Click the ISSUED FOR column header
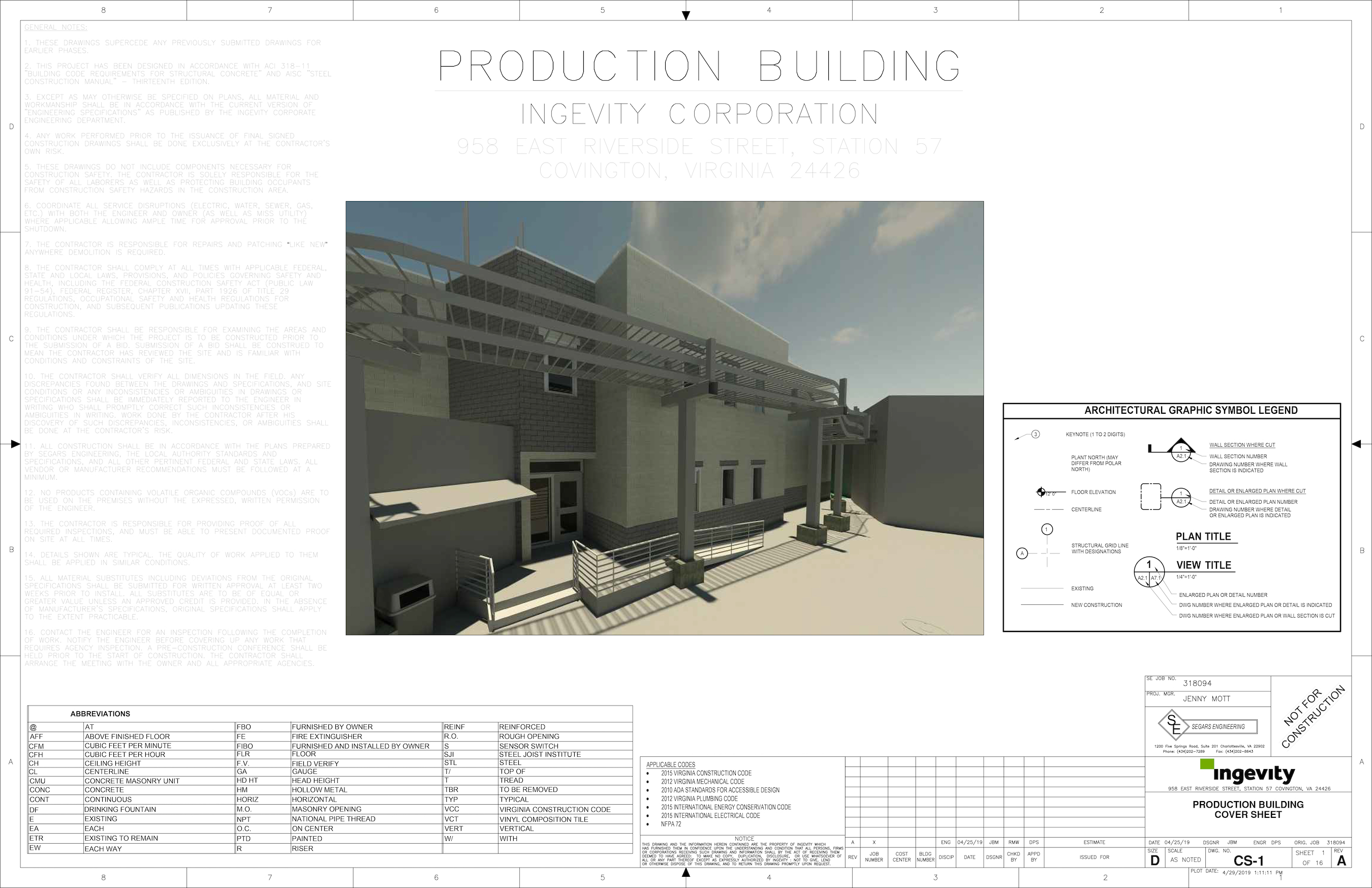Image resolution: width=1372 pixels, height=888 pixels. (x=1094, y=857)
